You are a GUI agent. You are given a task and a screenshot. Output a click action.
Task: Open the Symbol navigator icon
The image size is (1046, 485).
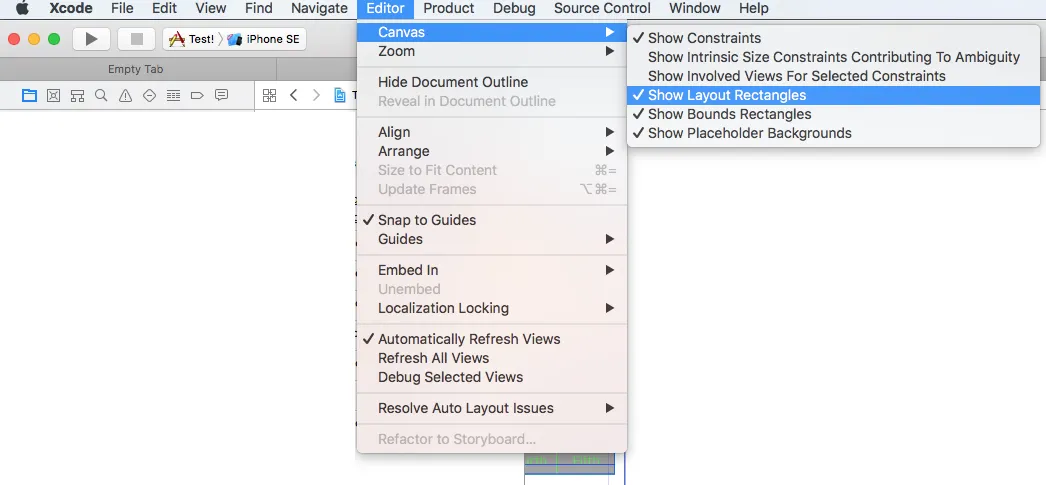(x=77, y=95)
